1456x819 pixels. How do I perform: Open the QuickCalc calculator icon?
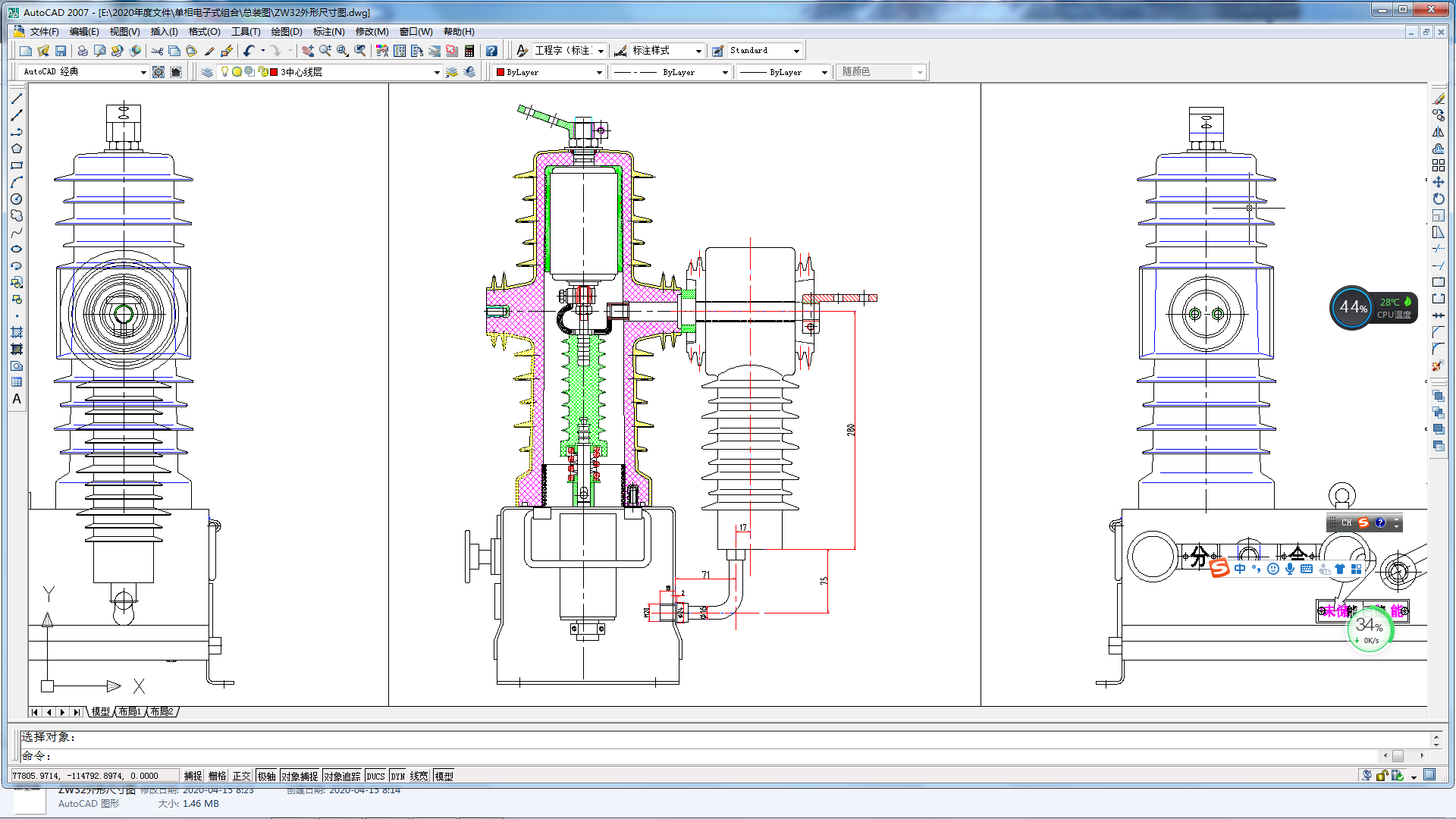(469, 51)
